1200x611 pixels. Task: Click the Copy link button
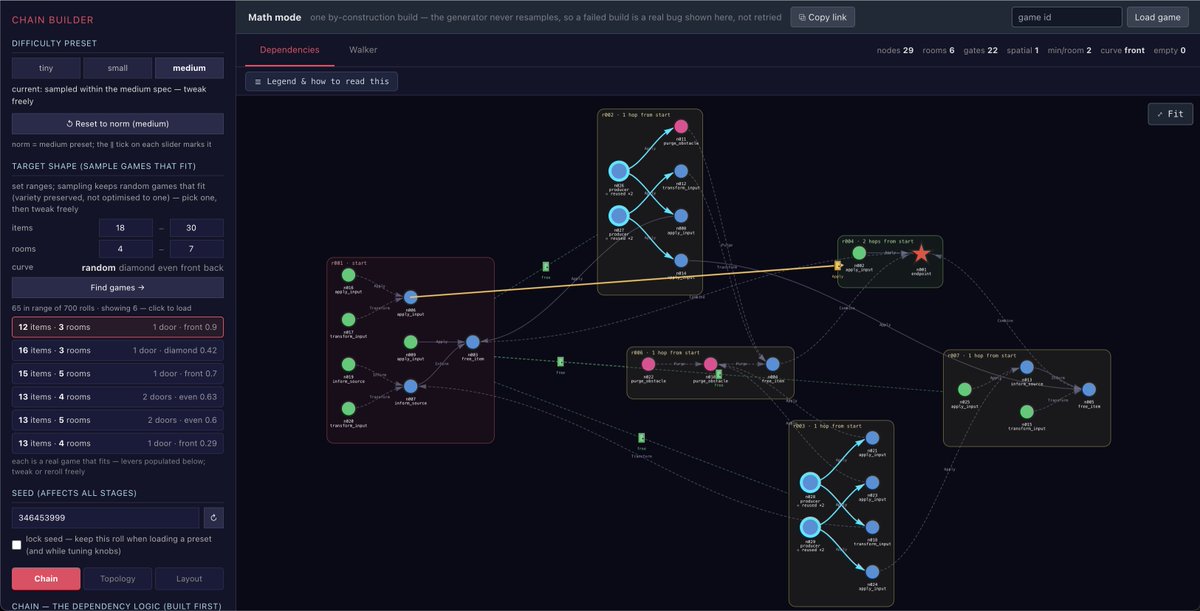click(x=822, y=17)
